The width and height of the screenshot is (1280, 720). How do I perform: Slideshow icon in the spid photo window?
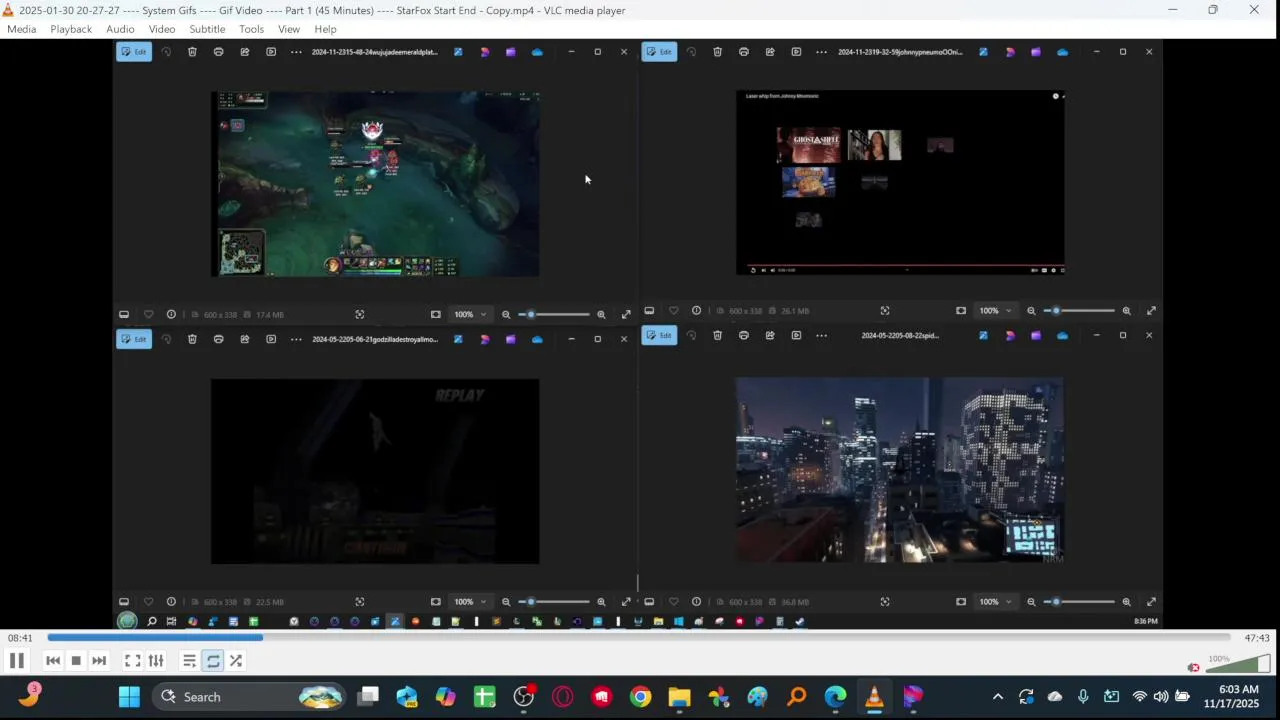(796, 335)
